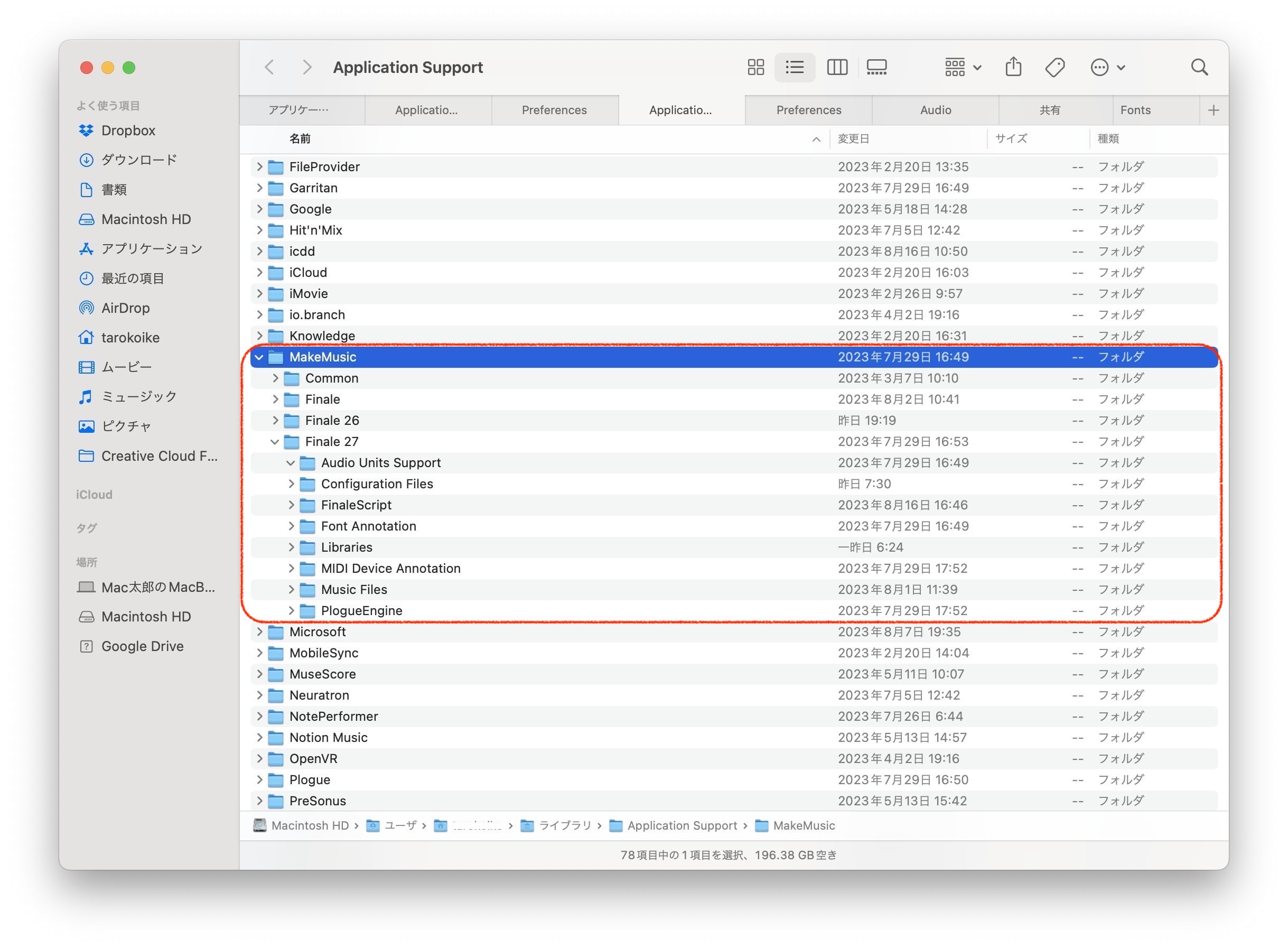This screenshot has width=1288, height=948.
Task: Switch to column view in toolbar
Action: pos(837,67)
